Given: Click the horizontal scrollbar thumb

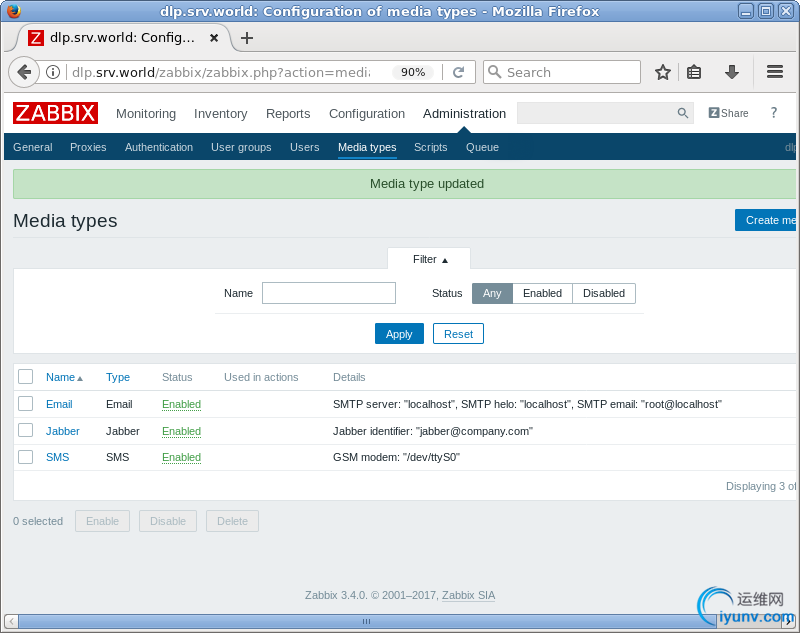Looking at the screenshot, I should [366, 621].
